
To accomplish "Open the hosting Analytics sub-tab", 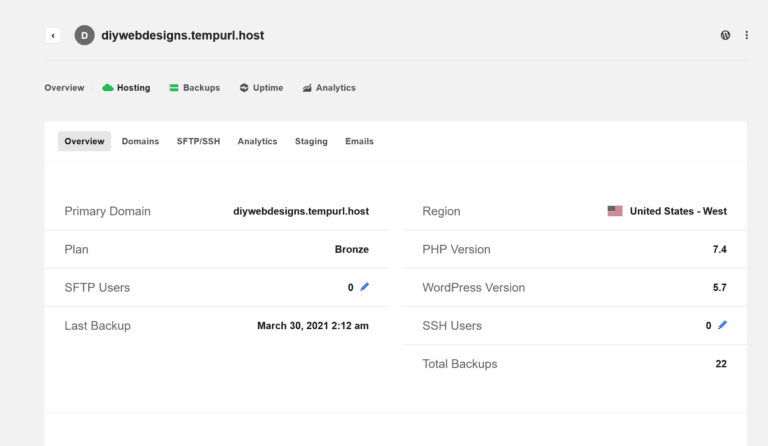I will pos(257,141).
